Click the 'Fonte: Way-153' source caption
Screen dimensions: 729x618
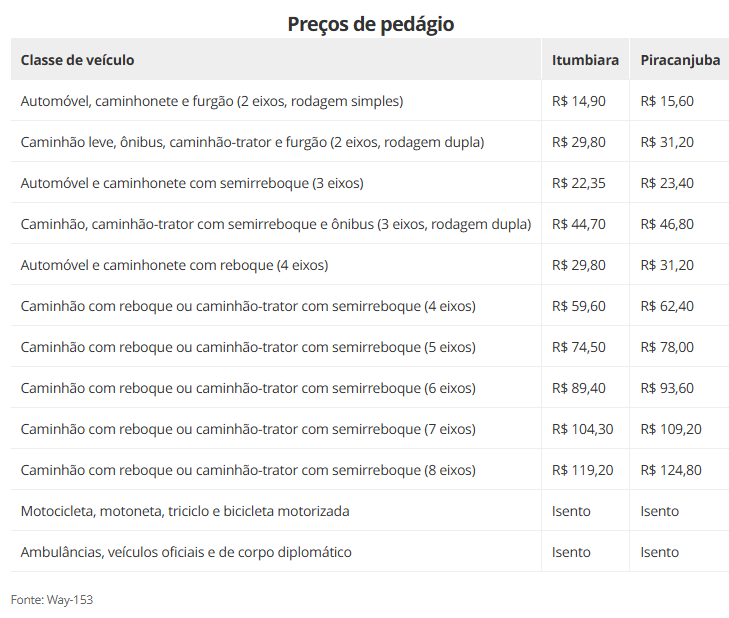pyautogui.click(x=52, y=599)
